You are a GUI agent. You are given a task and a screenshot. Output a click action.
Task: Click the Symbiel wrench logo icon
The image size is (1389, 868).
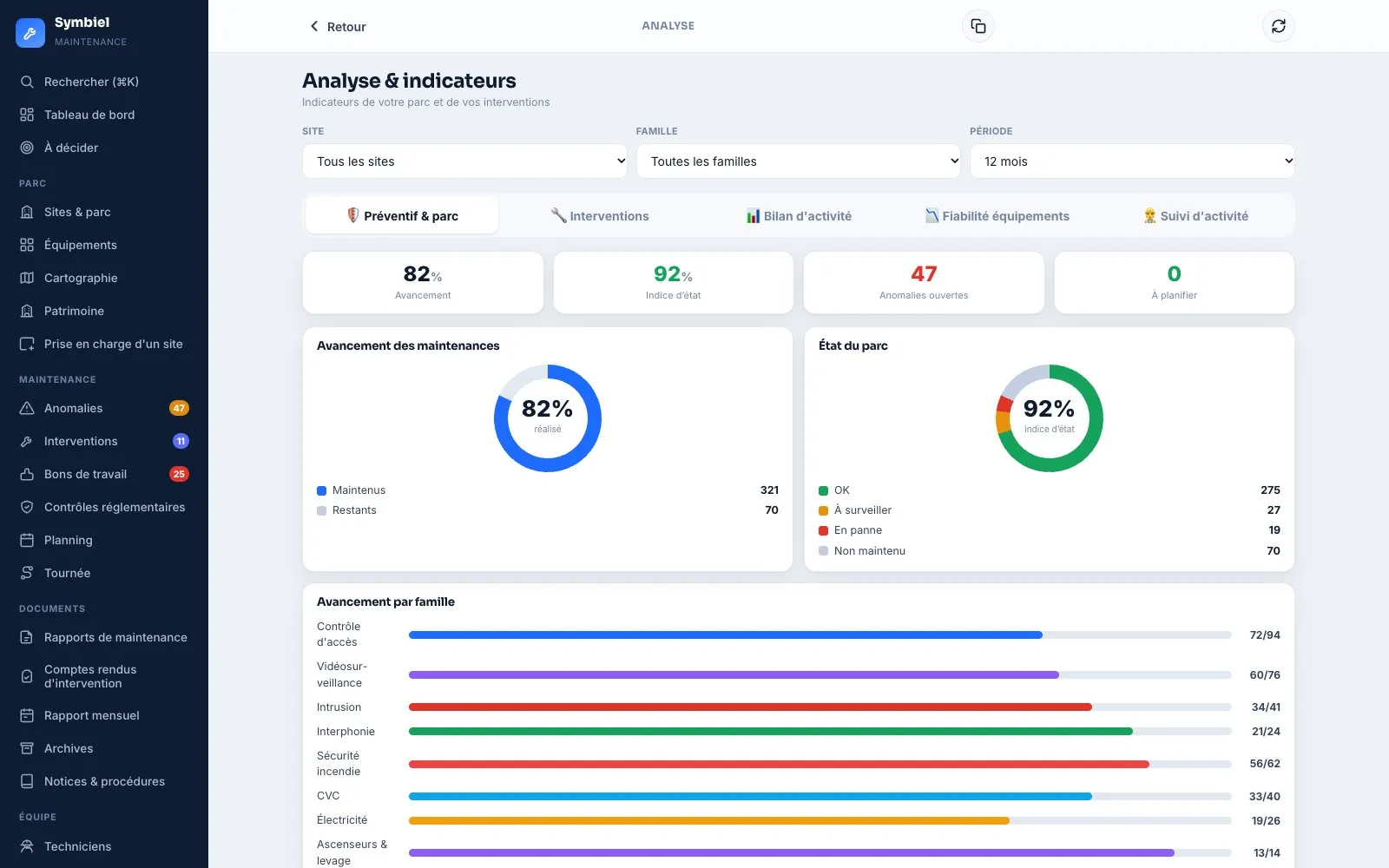tap(30, 32)
